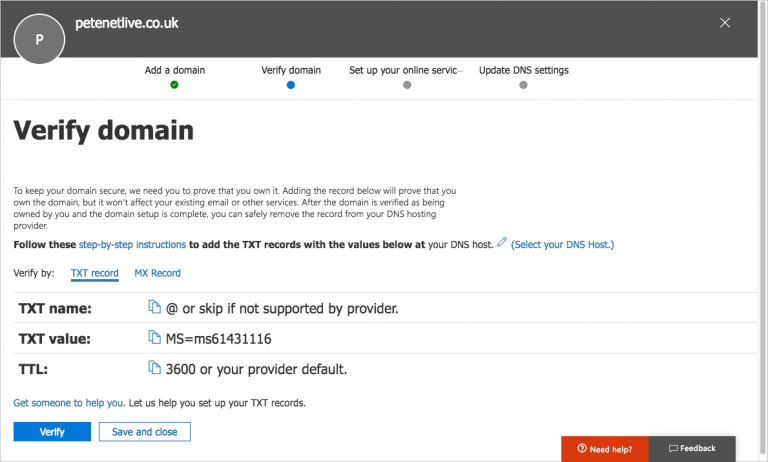
Task: Copy the TXT name value icon
Action: 154,307
